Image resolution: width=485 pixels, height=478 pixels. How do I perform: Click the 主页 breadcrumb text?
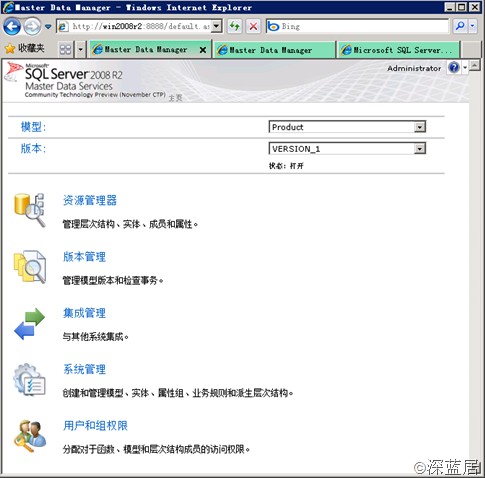[x=175, y=98]
